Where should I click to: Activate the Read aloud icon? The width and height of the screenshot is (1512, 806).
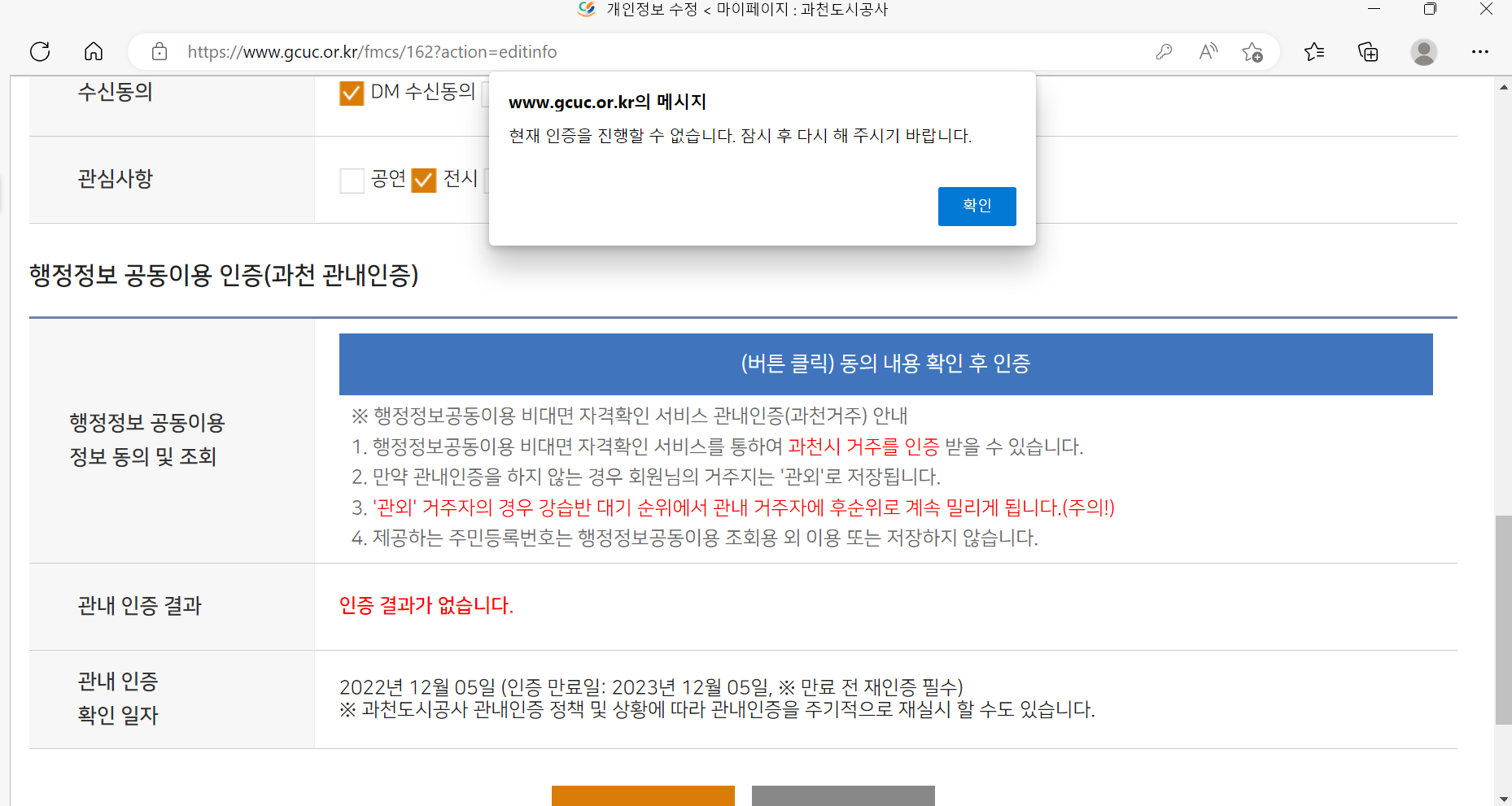pos(1208,52)
